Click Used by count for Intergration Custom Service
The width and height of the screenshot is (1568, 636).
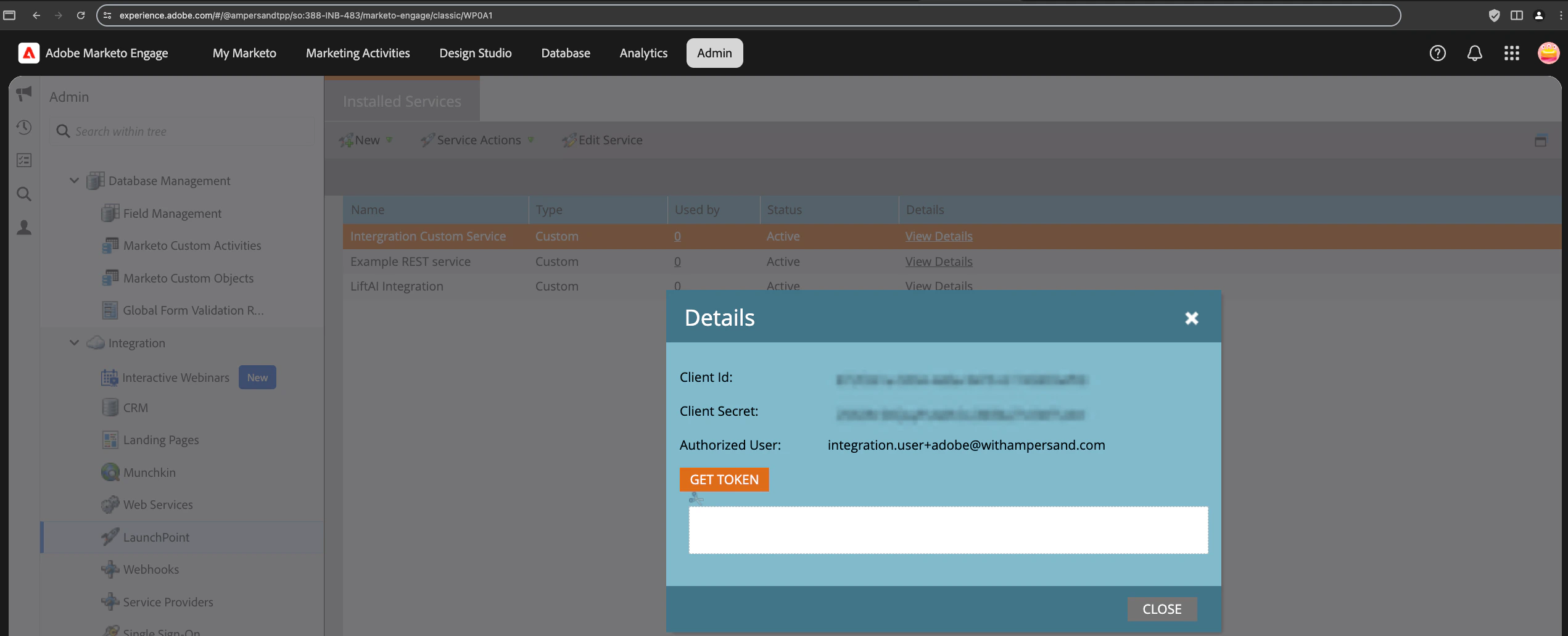pyautogui.click(x=677, y=236)
